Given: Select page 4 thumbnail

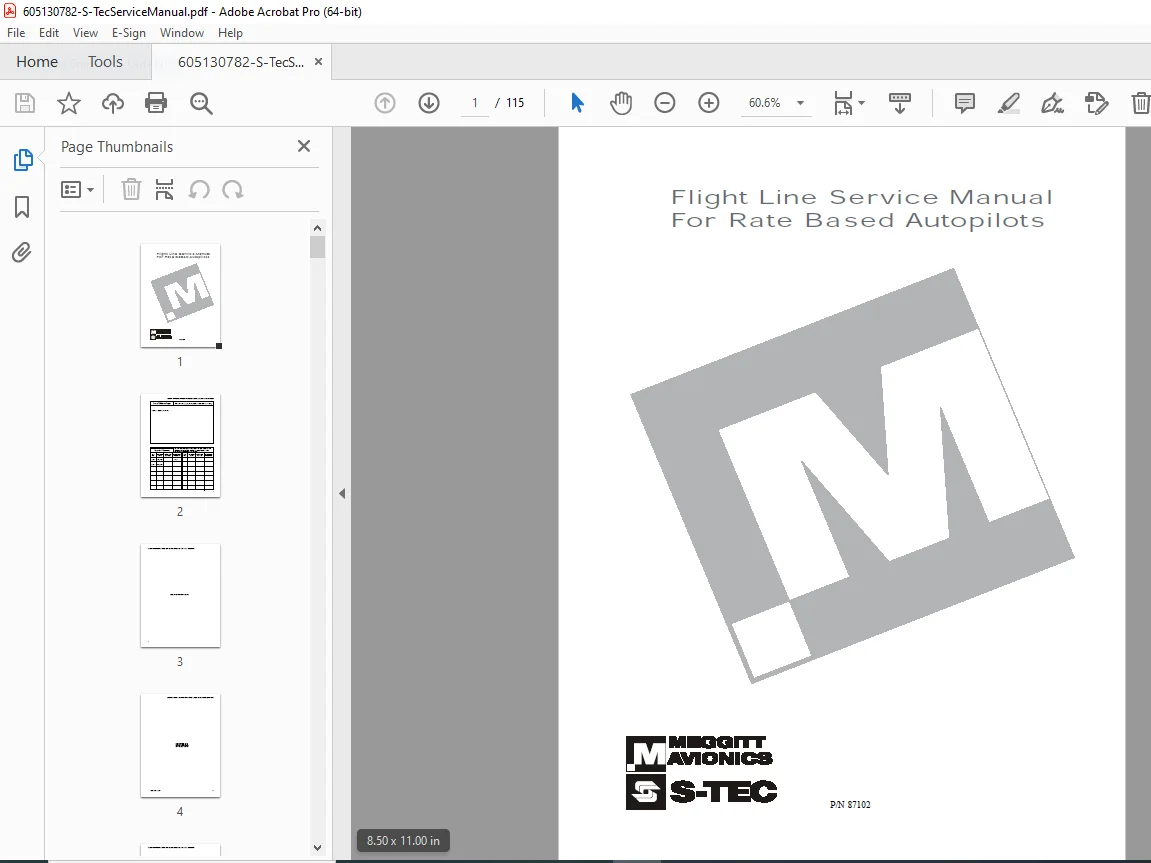Looking at the screenshot, I should pyautogui.click(x=181, y=746).
